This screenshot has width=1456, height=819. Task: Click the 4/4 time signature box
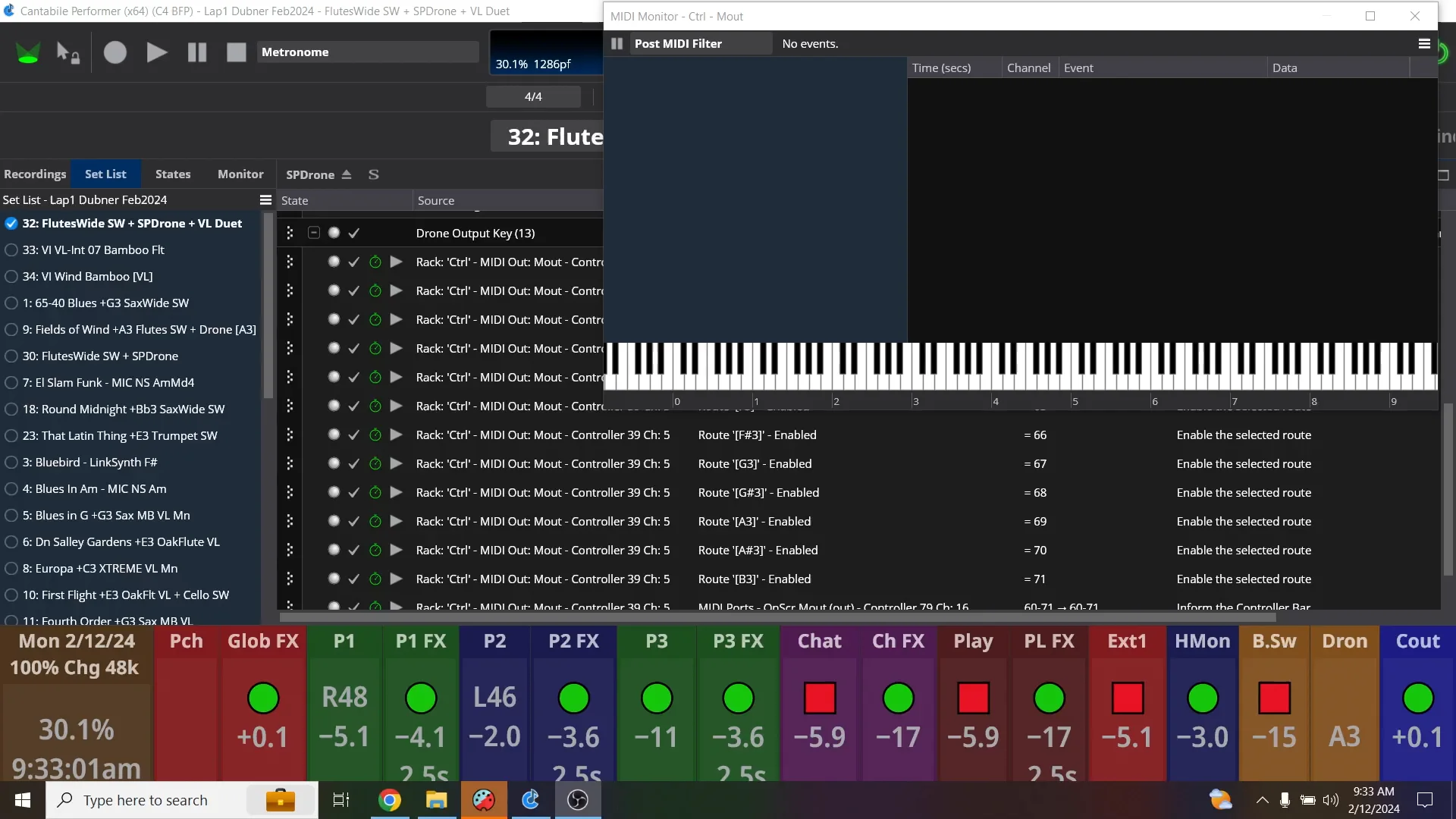(x=533, y=97)
